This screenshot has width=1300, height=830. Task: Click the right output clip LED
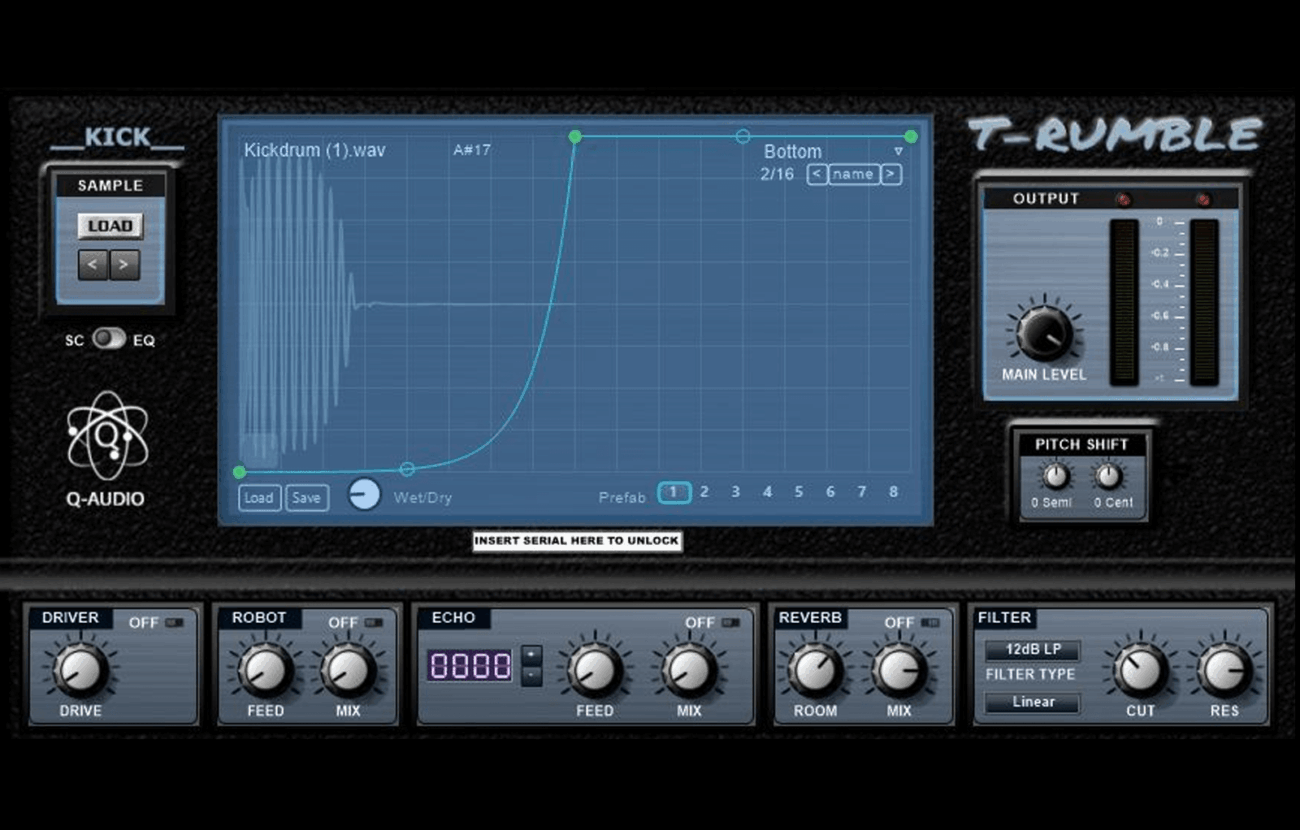[1203, 200]
